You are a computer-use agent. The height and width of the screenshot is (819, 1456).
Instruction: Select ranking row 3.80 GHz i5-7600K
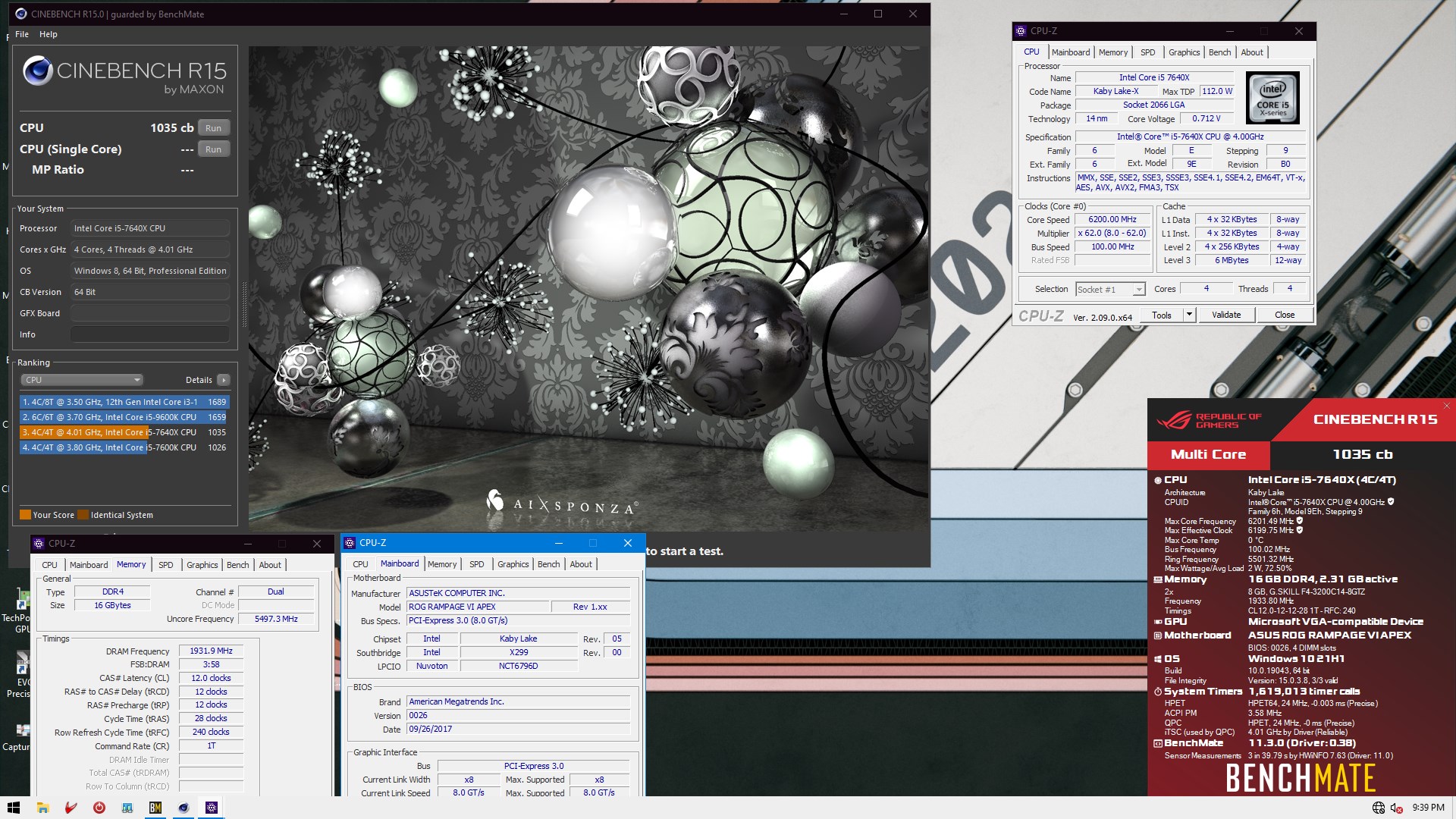(x=124, y=447)
